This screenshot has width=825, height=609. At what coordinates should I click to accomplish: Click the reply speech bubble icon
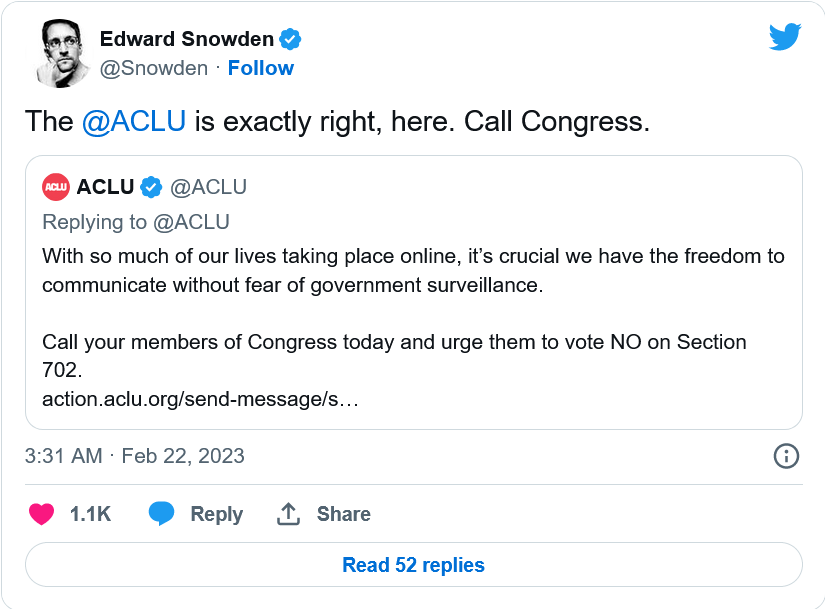tap(161, 514)
